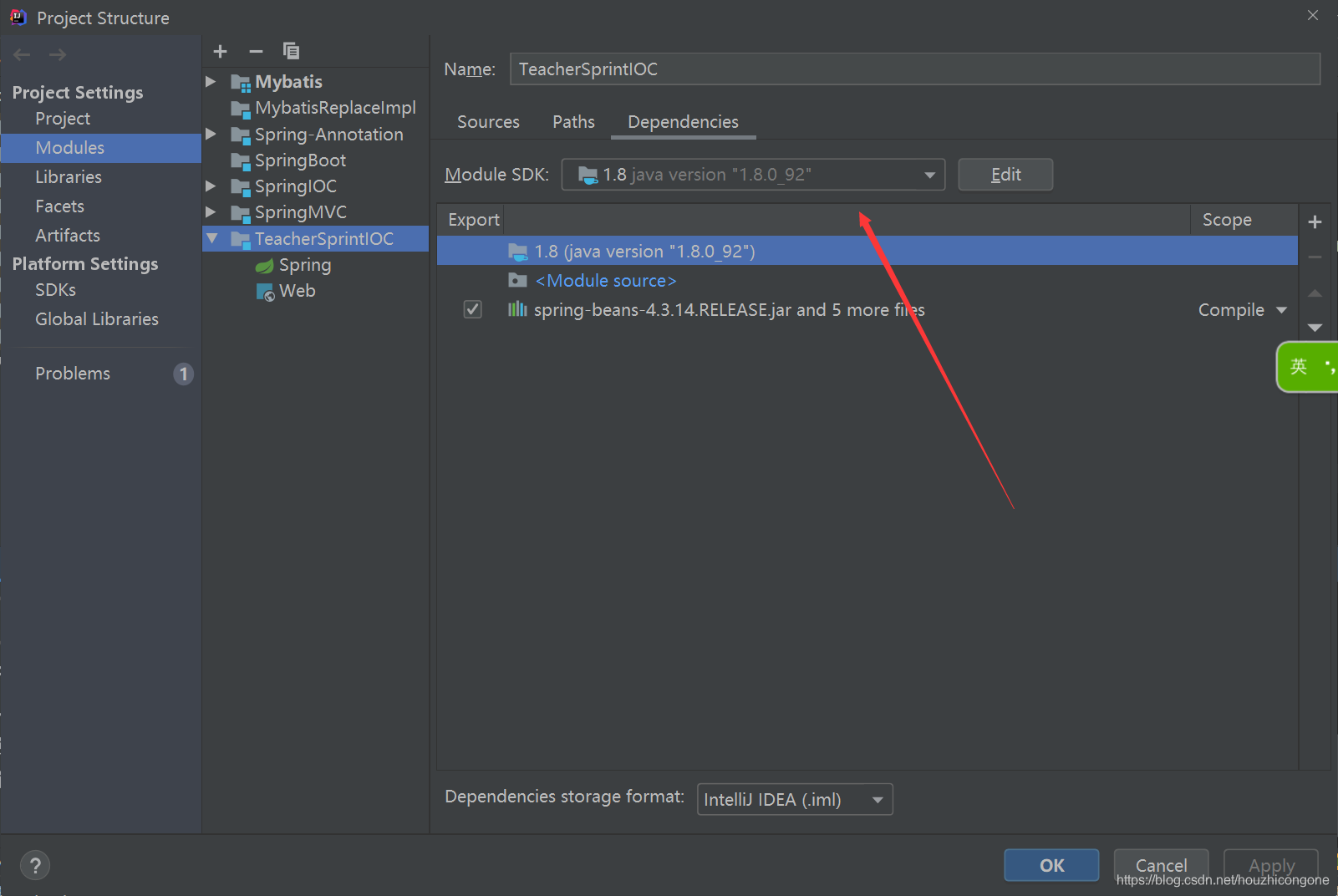The height and width of the screenshot is (896, 1338).
Task: Click the spring-beans library bars icon
Action: [x=517, y=310]
